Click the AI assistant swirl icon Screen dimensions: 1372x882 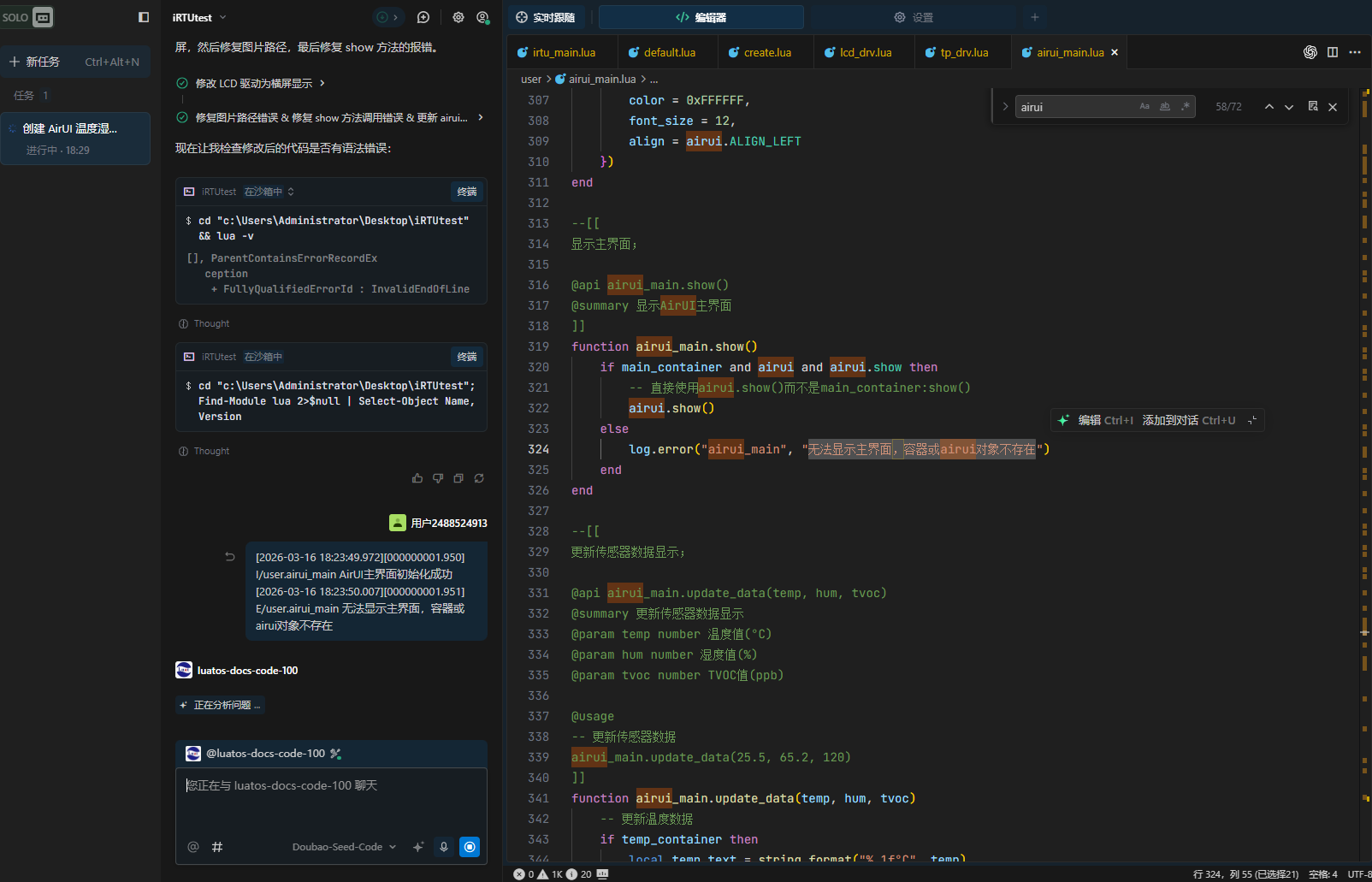coord(1310,52)
